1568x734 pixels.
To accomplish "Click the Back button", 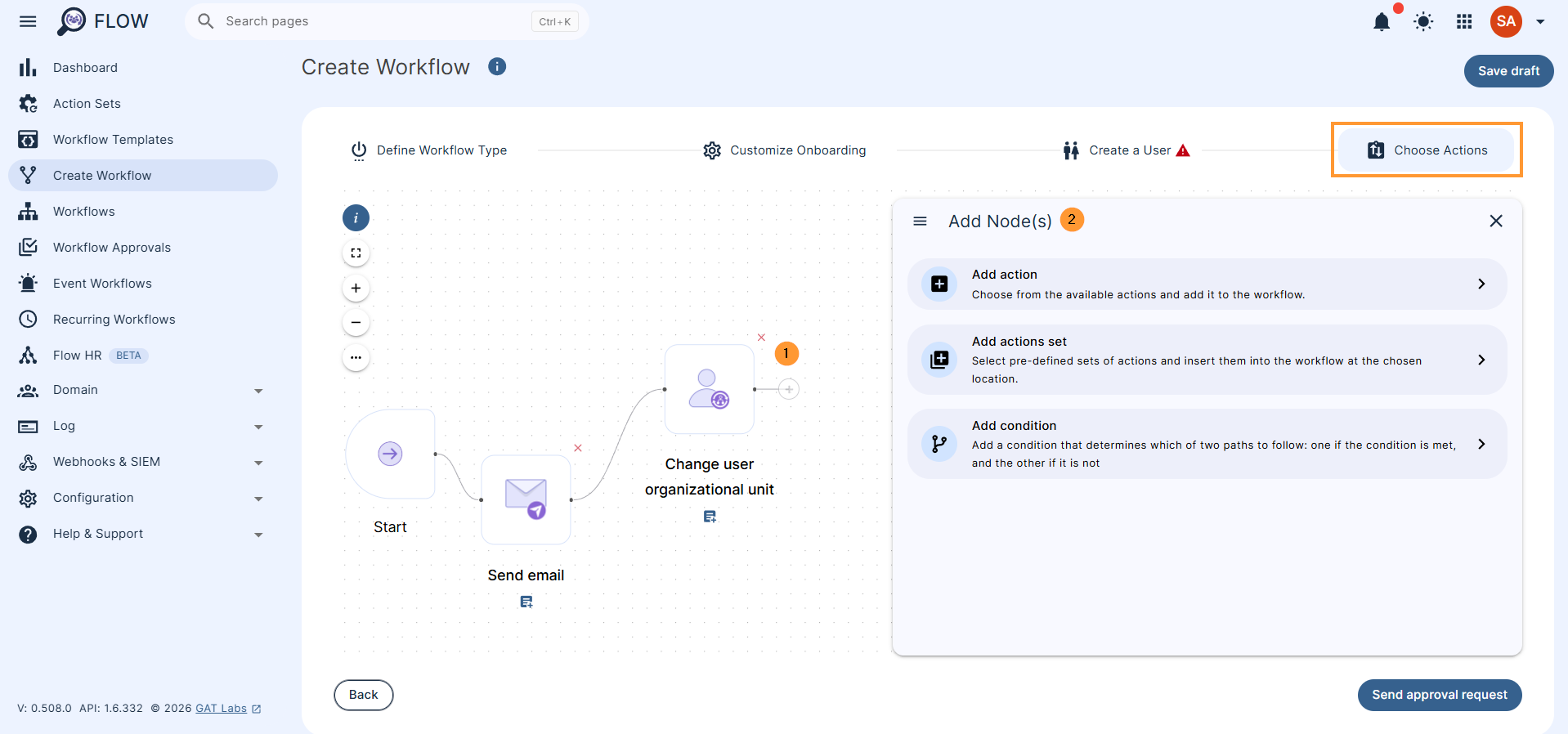I will 364,695.
